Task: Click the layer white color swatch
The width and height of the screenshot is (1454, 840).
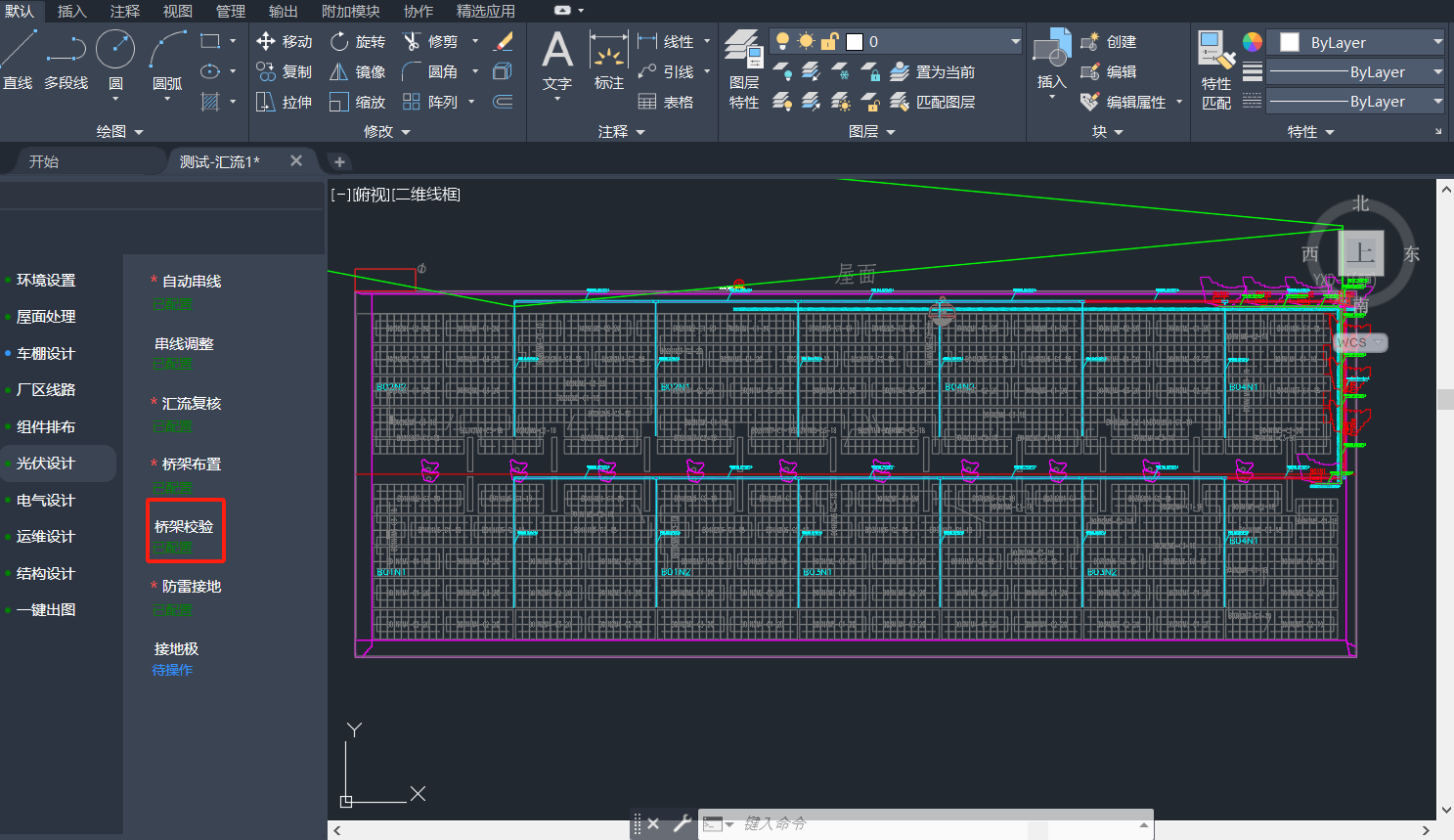Action: pyautogui.click(x=855, y=41)
